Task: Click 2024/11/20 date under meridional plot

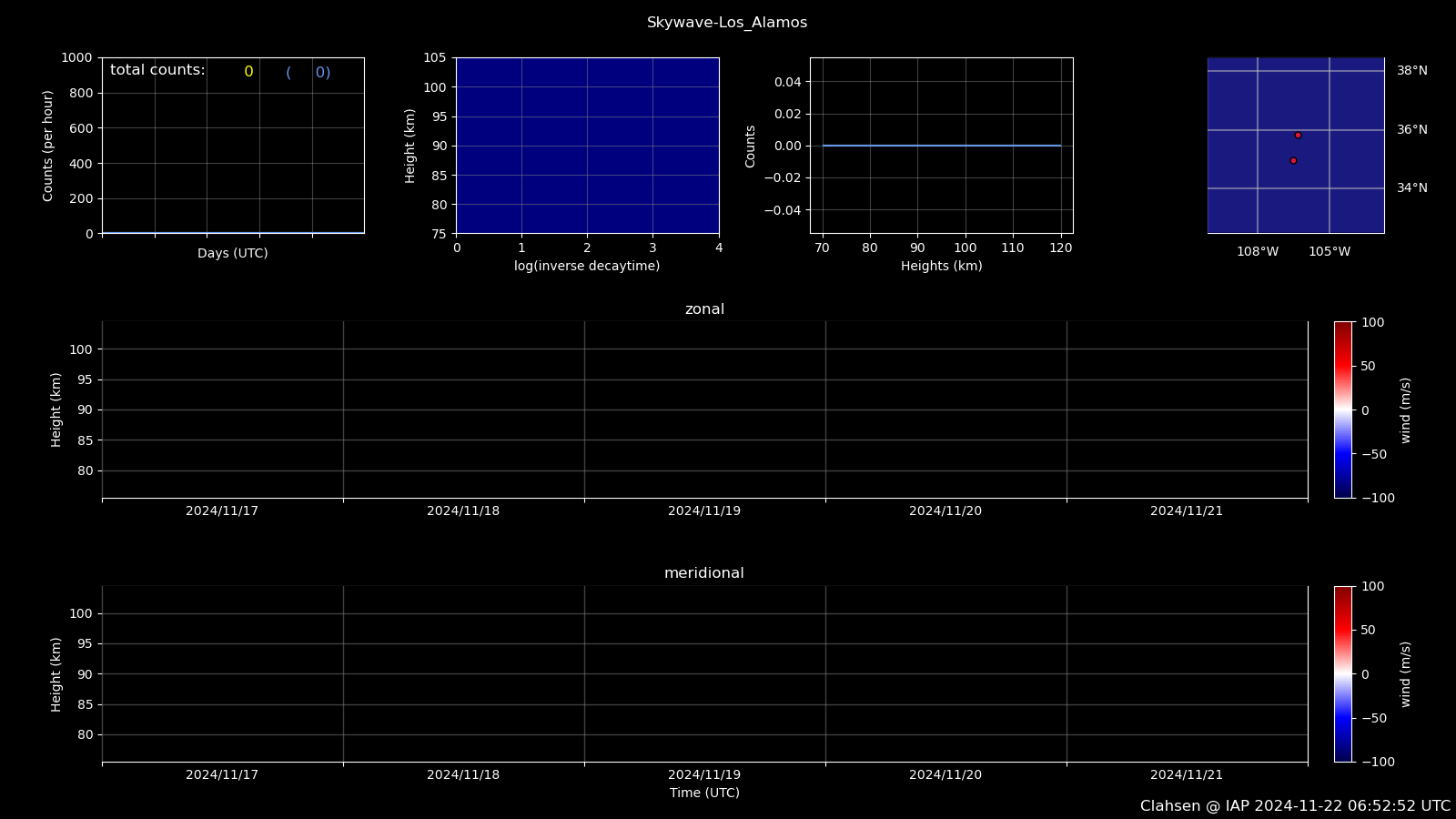Action: [945, 775]
